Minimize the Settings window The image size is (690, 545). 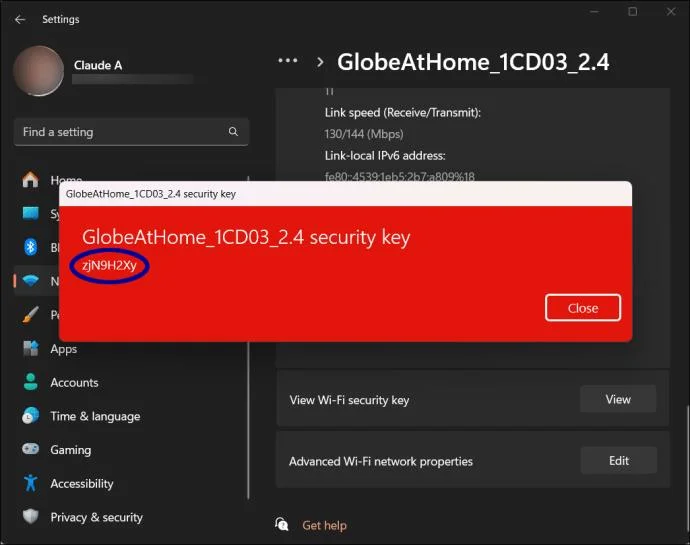tap(595, 12)
